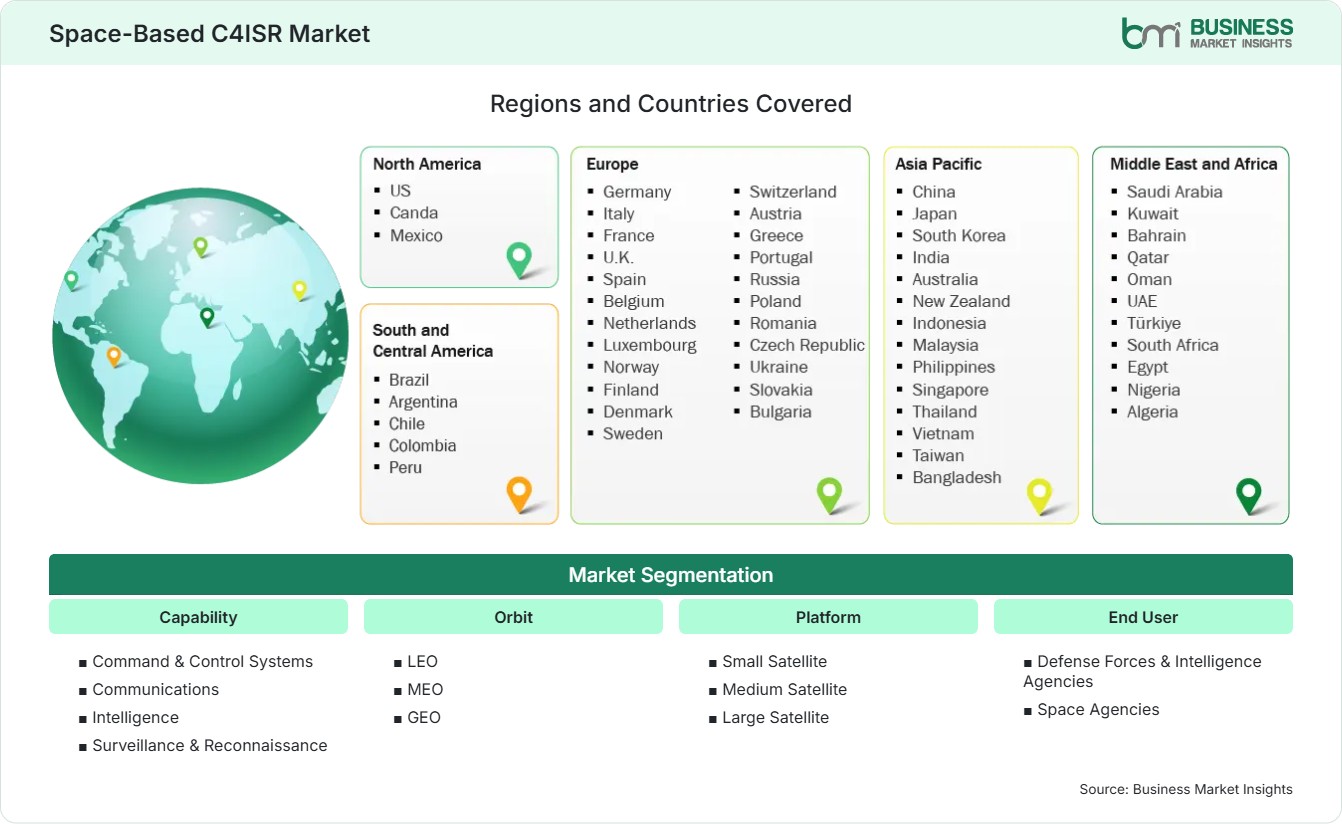Click 'MEO' under Orbit
This screenshot has width=1342, height=824.
[x=425, y=690]
